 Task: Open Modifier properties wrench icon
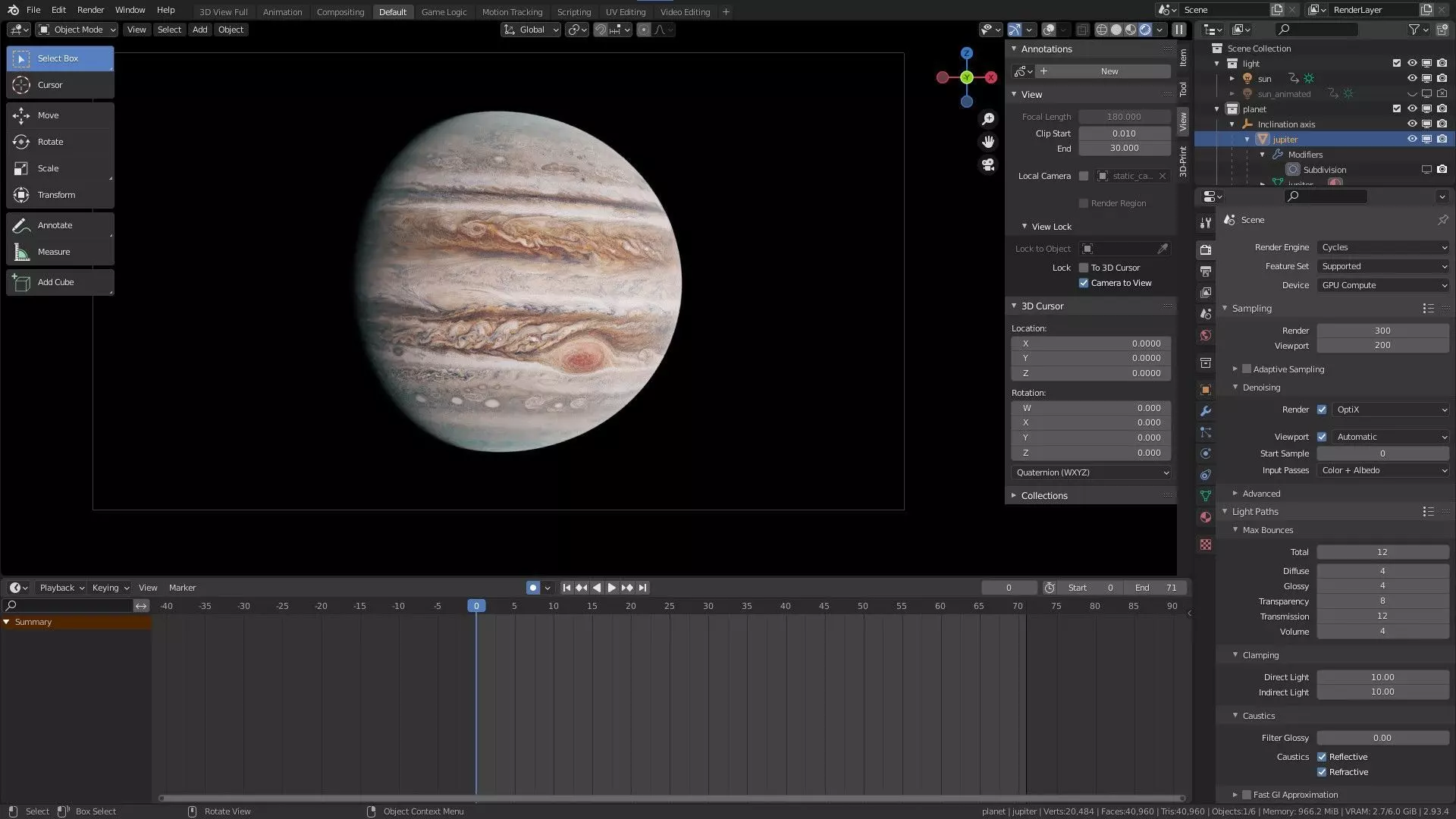[1206, 411]
